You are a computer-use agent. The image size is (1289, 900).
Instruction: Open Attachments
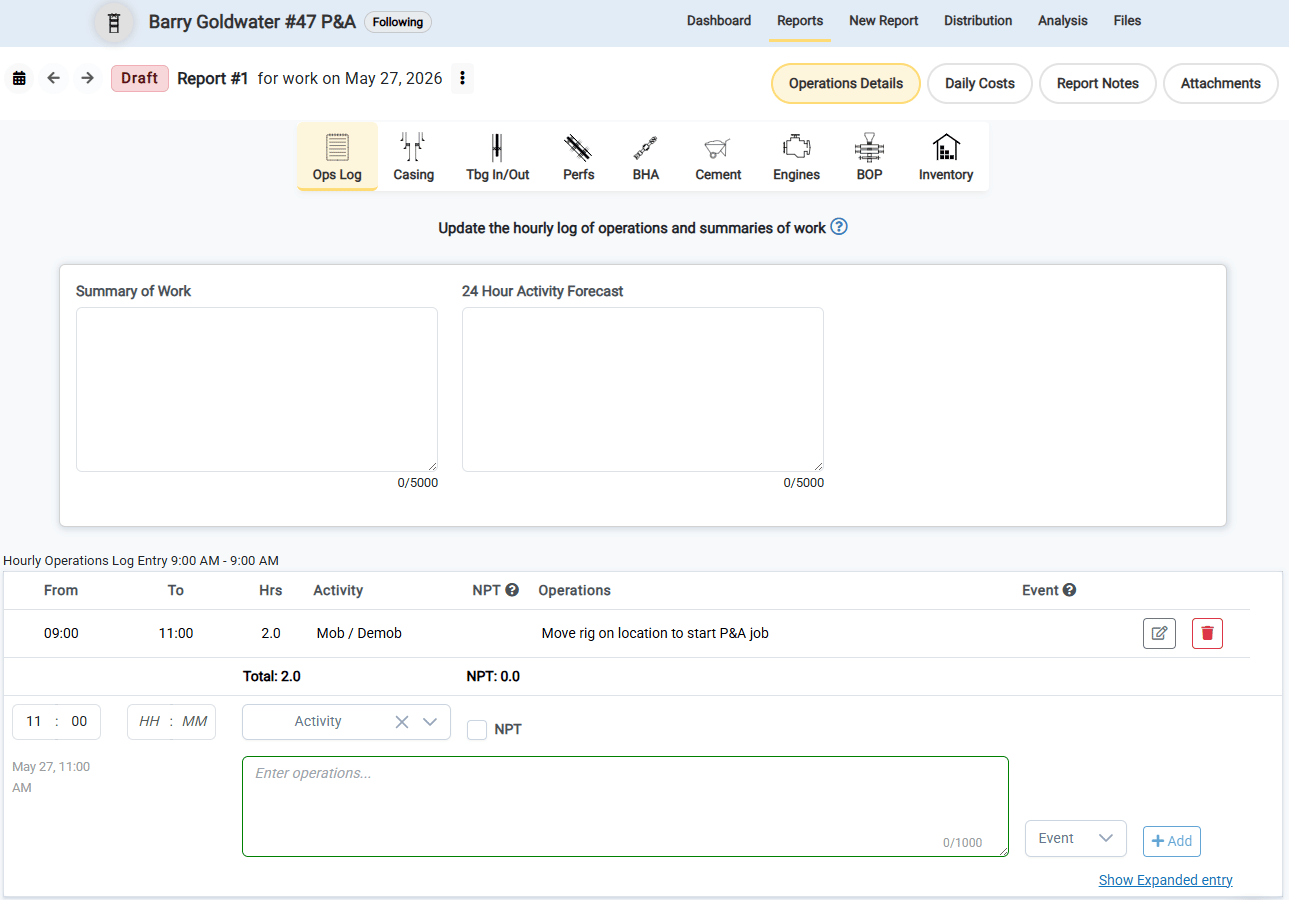1221,83
